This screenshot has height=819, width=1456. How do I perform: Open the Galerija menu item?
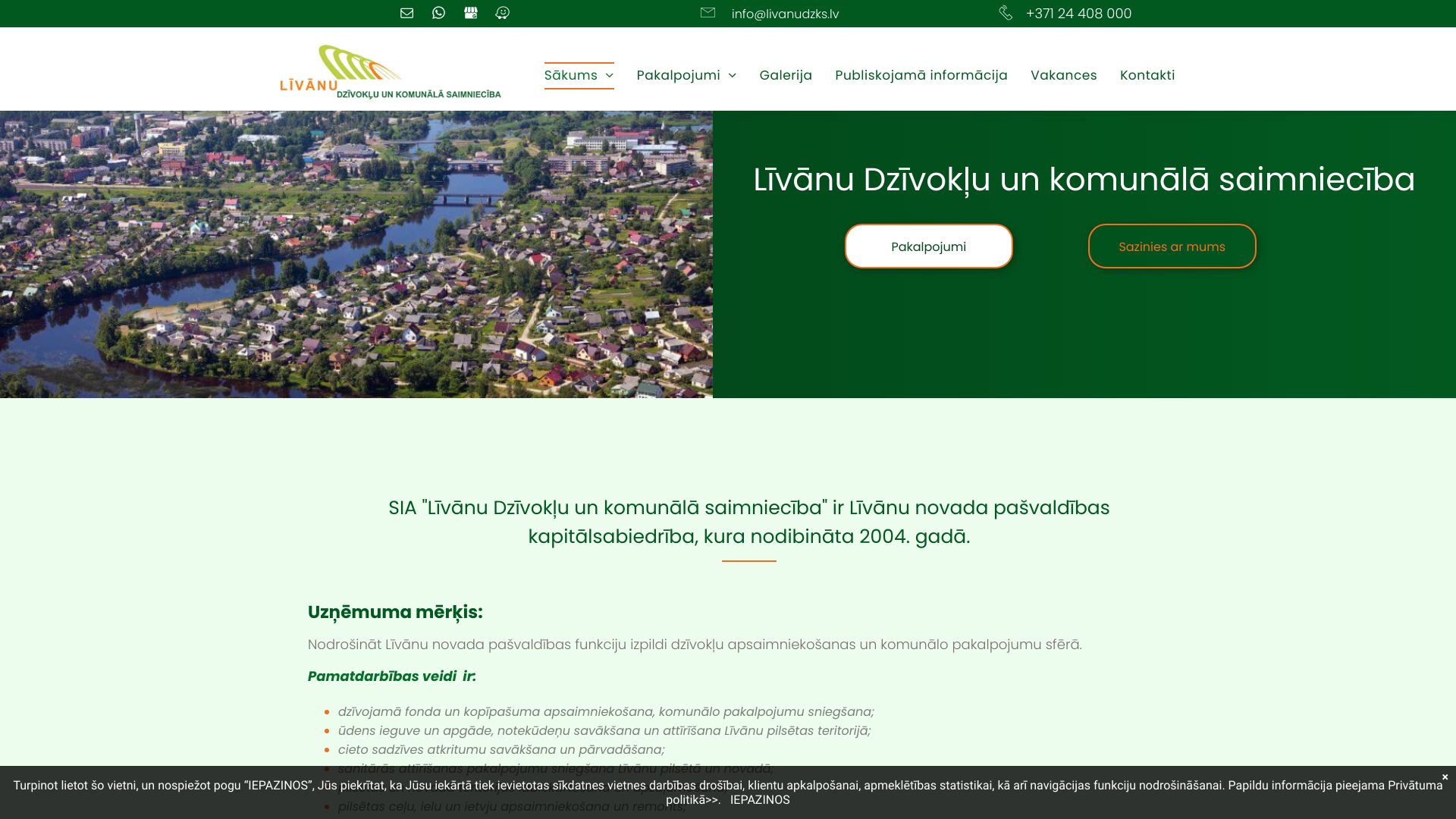click(x=786, y=75)
